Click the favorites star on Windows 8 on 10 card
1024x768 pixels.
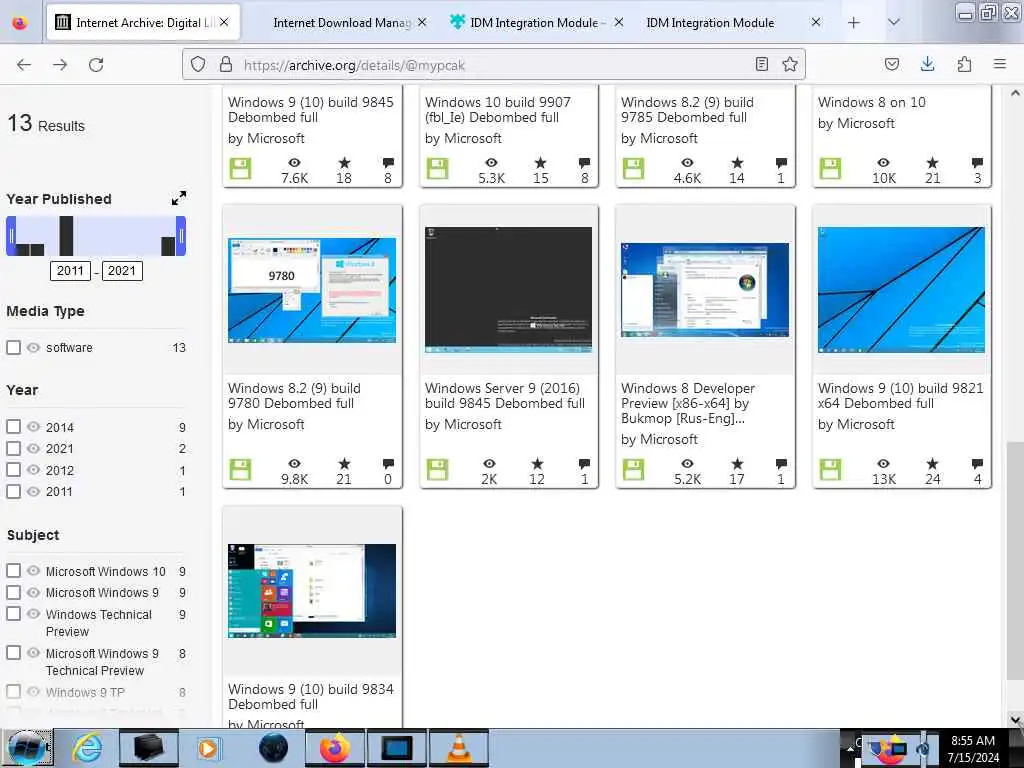(933, 163)
